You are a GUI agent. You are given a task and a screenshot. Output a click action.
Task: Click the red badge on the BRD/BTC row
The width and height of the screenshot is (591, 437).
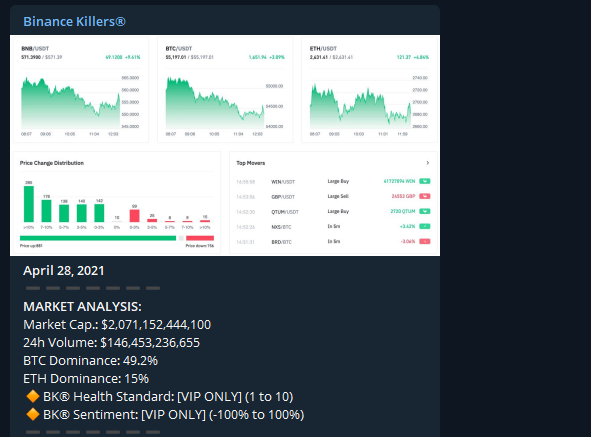click(x=425, y=241)
